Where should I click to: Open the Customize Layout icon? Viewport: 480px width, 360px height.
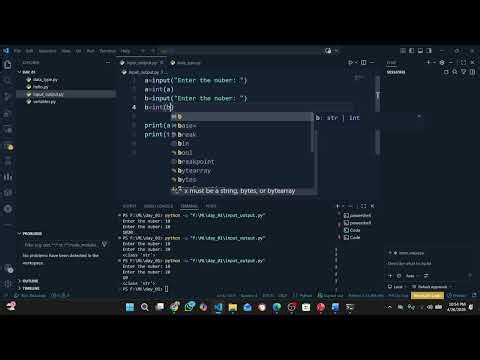(x=403, y=51)
